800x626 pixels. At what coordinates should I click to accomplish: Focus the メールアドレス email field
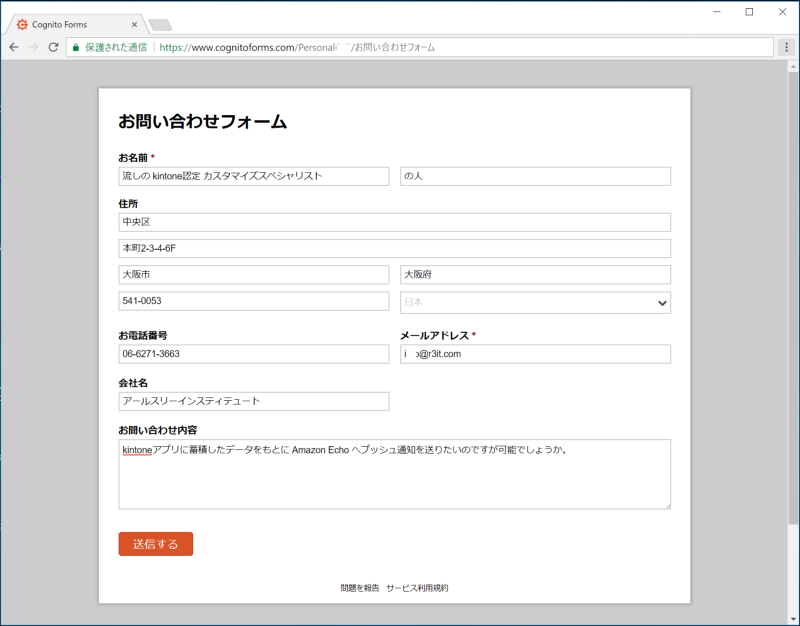click(x=535, y=354)
